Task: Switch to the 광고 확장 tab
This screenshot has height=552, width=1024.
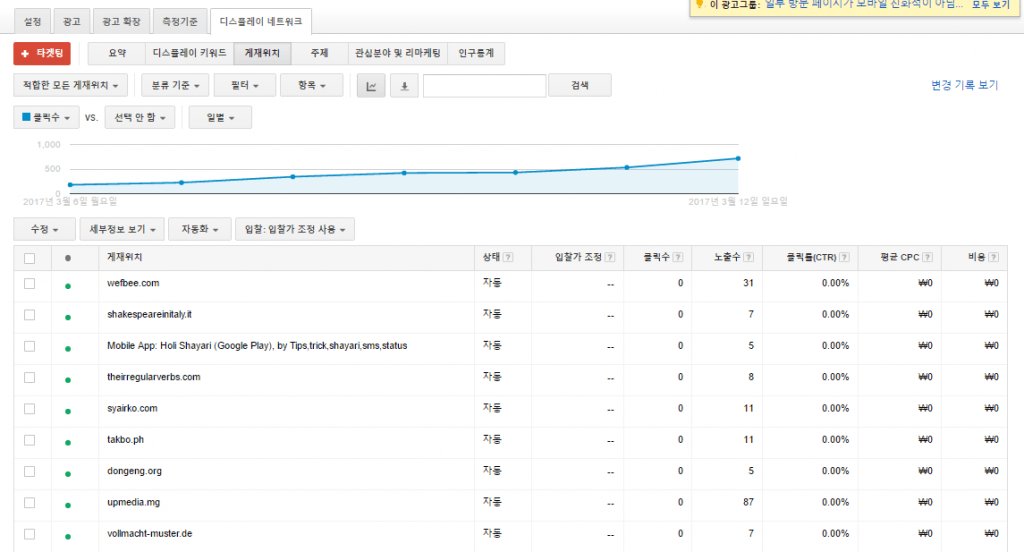Action: (x=121, y=22)
